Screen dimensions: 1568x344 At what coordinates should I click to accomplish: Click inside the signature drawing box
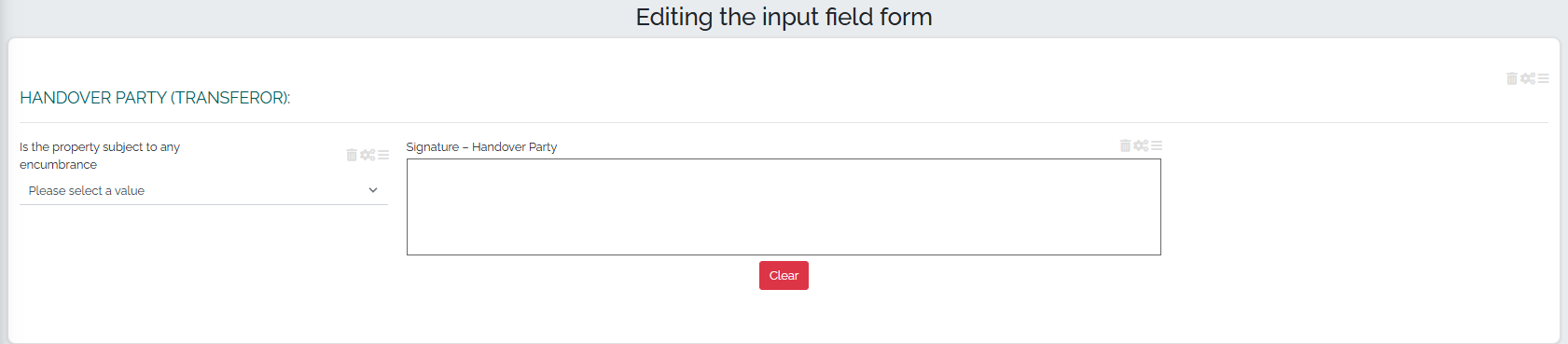click(784, 207)
